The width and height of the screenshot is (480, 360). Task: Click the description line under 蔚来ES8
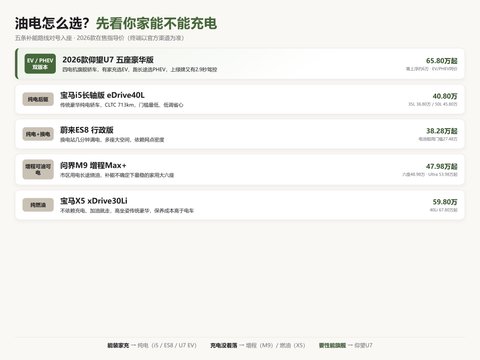pyautogui.click(x=112, y=140)
